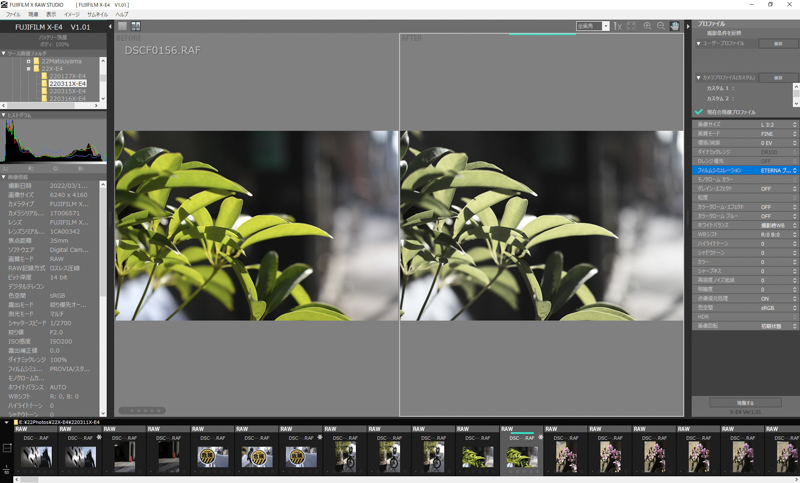Toggle the Color Chrome Effect OFF setting
Viewport: 800px width, 483px height.
[745, 207]
